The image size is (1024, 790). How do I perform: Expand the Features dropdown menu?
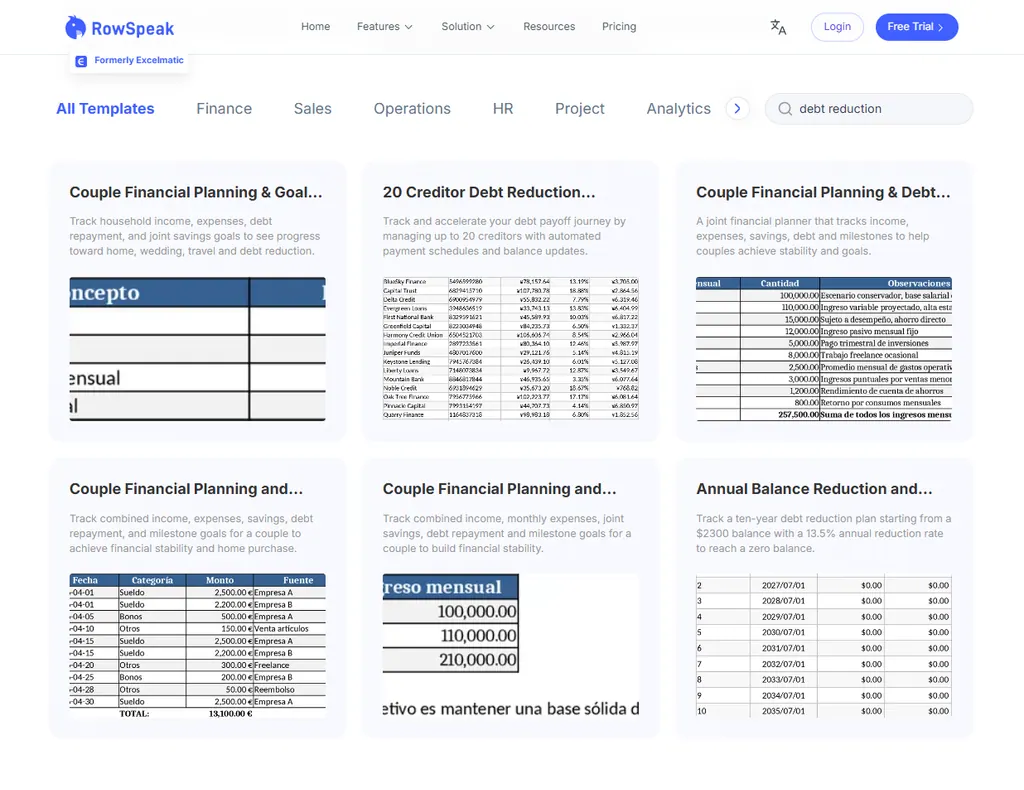(384, 27)
